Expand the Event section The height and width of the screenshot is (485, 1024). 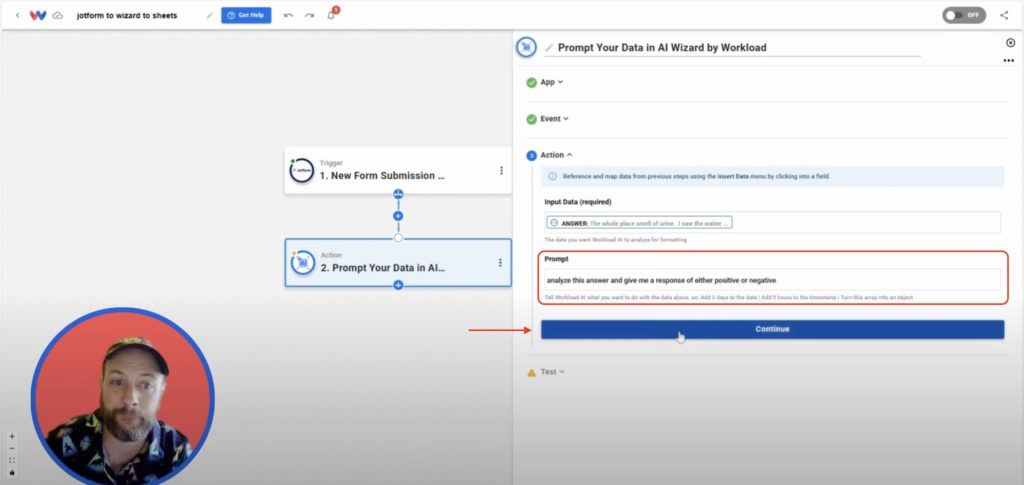pos(554,119)
